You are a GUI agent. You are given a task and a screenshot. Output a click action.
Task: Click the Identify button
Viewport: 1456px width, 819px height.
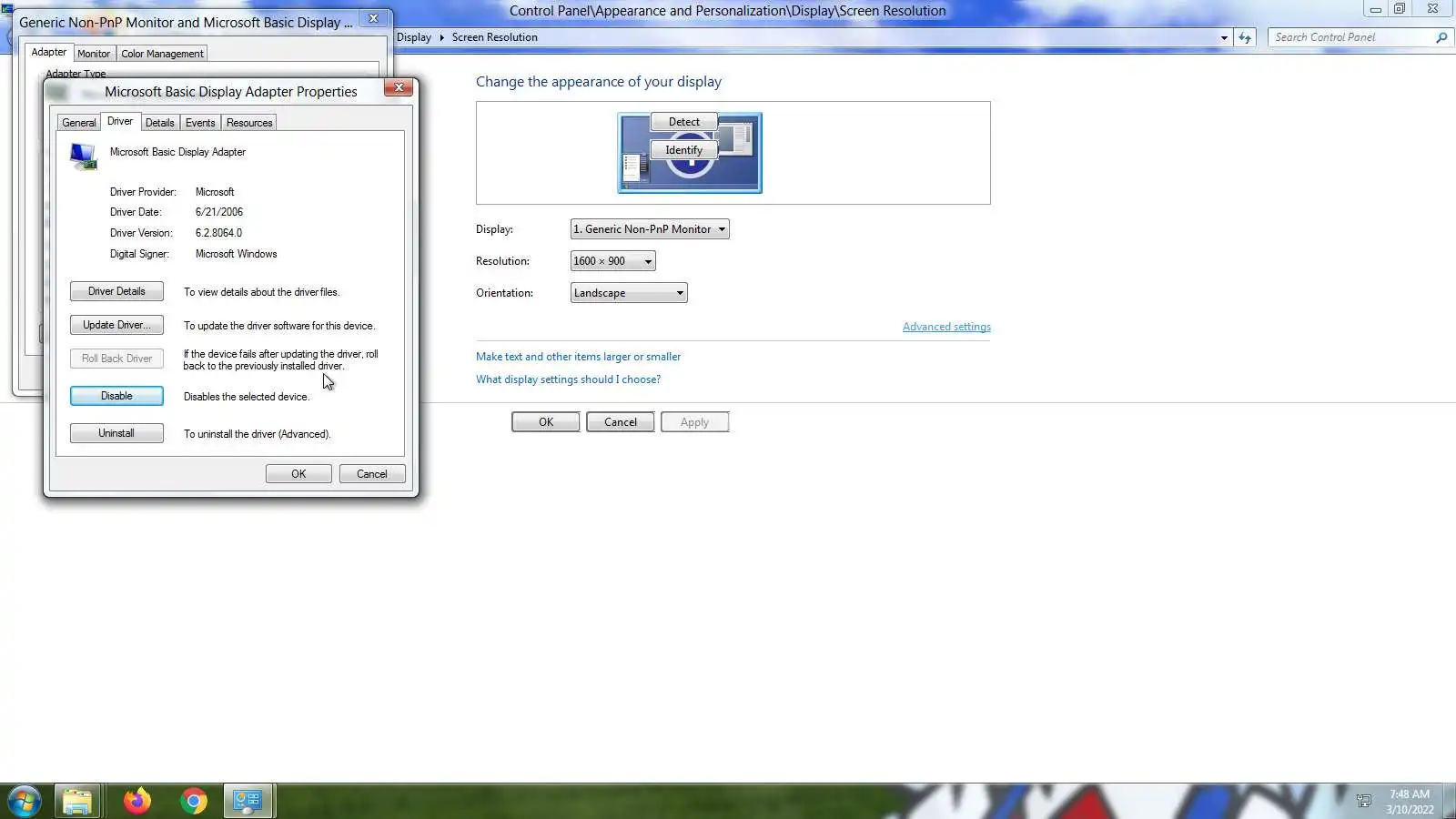pos(684,150)
